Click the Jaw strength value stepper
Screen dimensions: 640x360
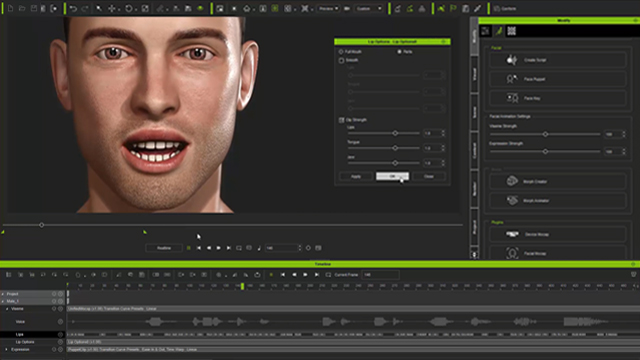click(x=443, y=163)
